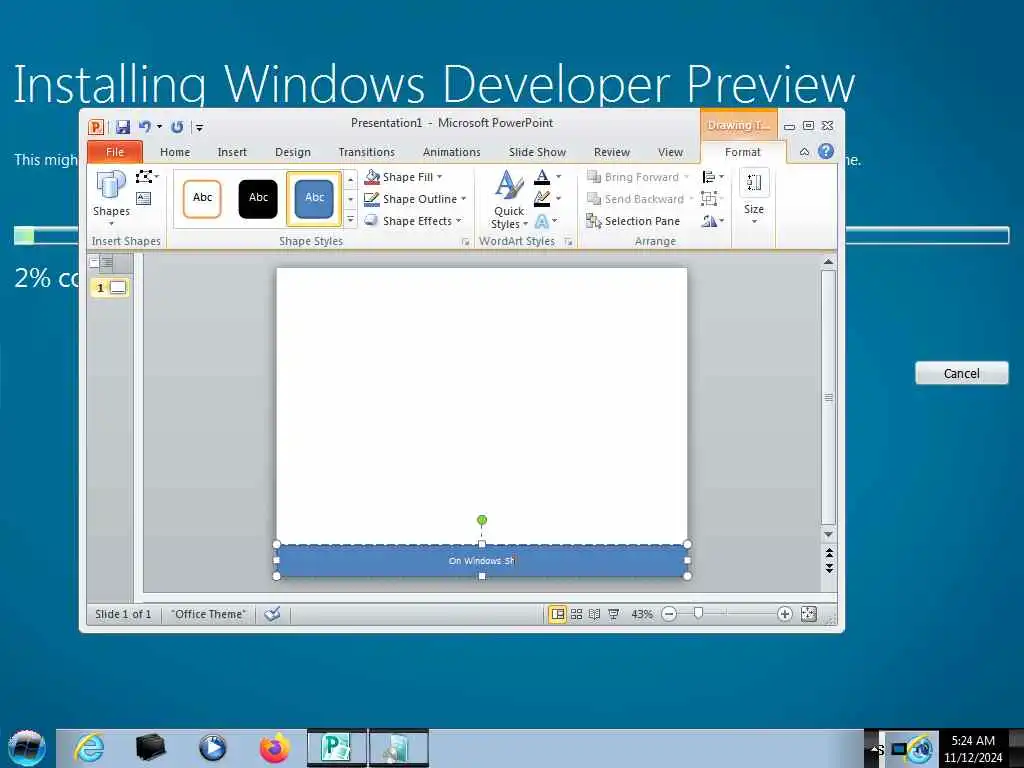The image size is (1024, 768).
Task: Select the blue Abc shape style
Action: (314, 199)
